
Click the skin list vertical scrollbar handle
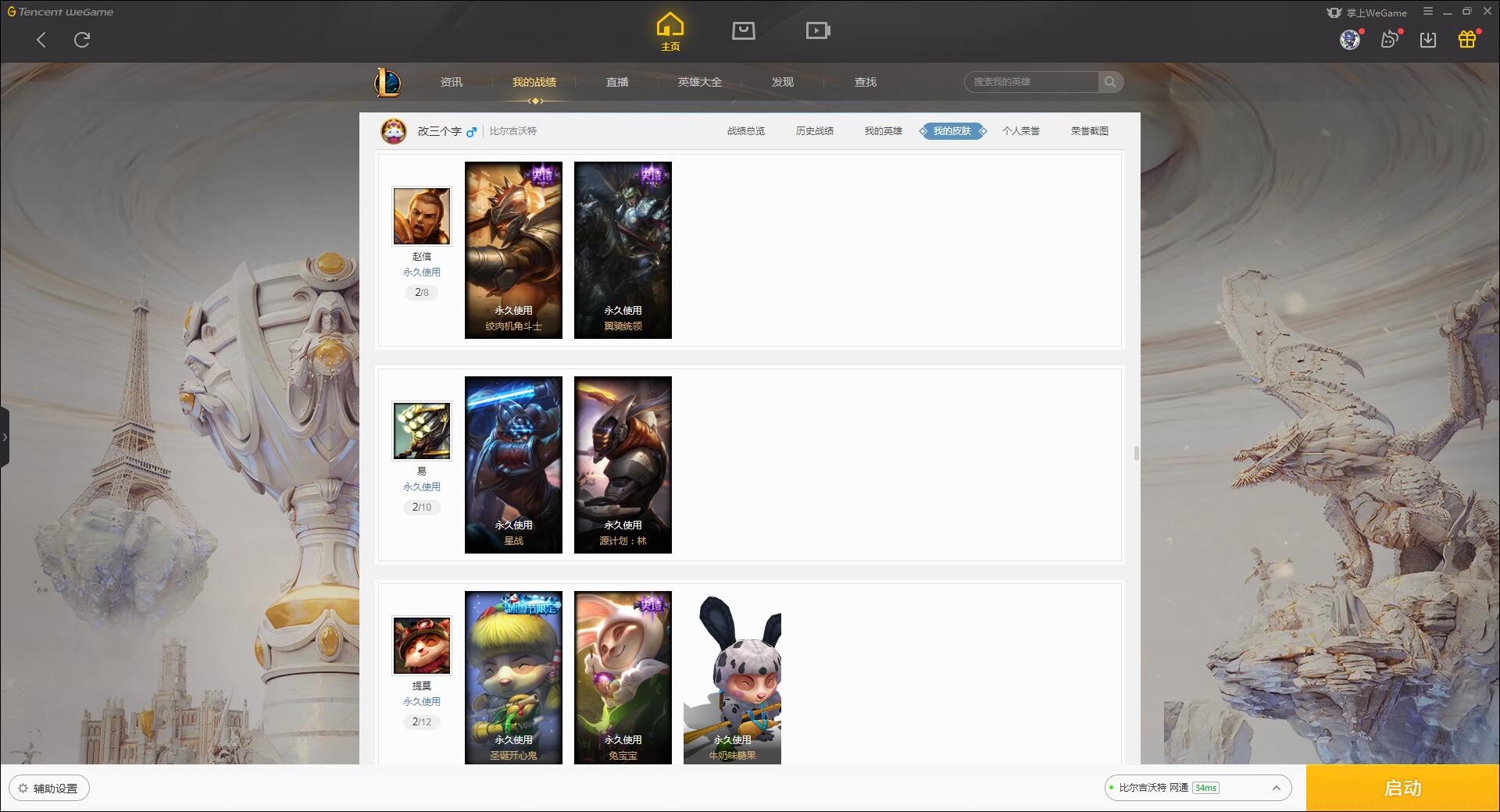click(1136, 453)
